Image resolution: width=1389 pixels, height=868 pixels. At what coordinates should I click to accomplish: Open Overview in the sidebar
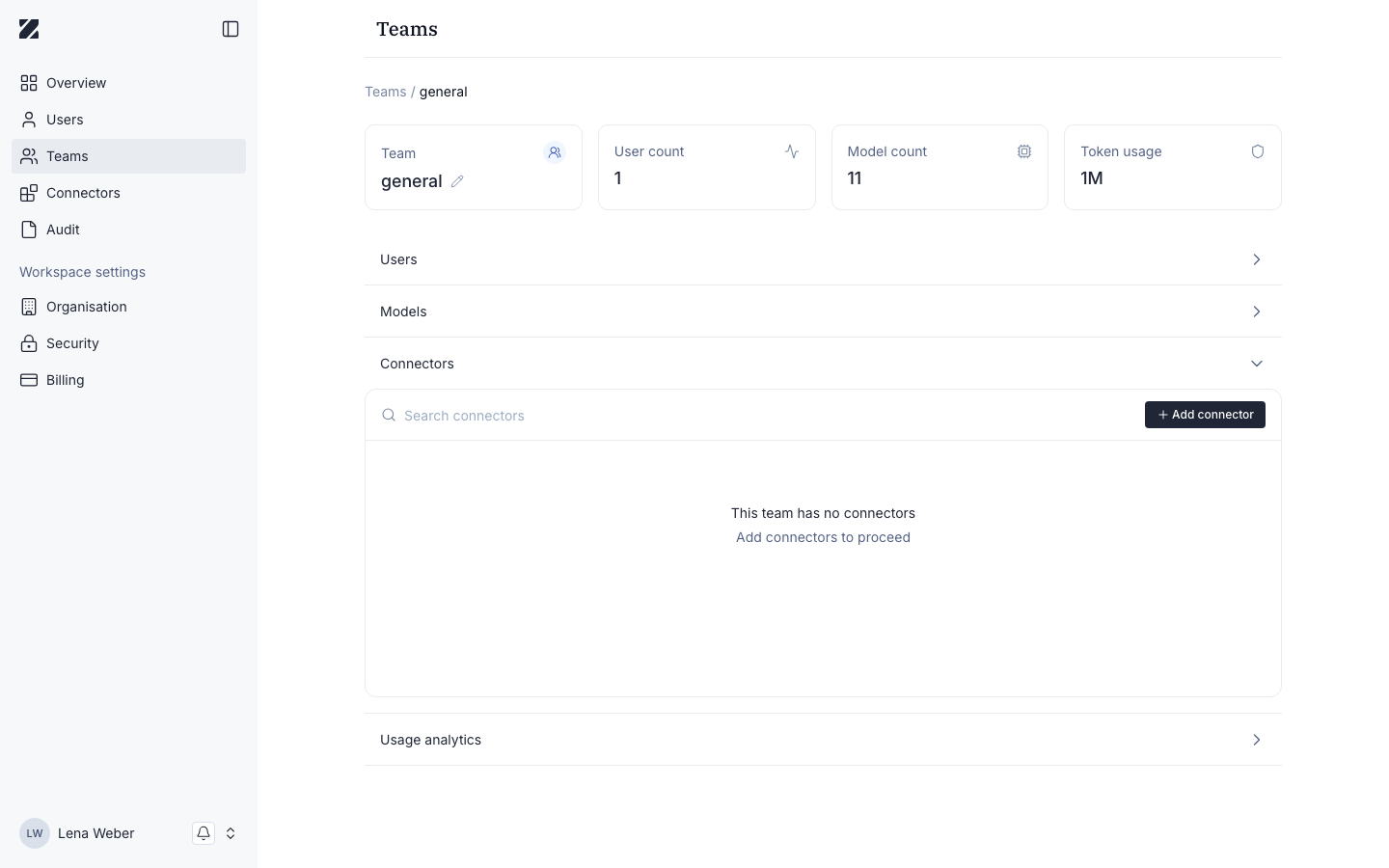pos(128,83)
